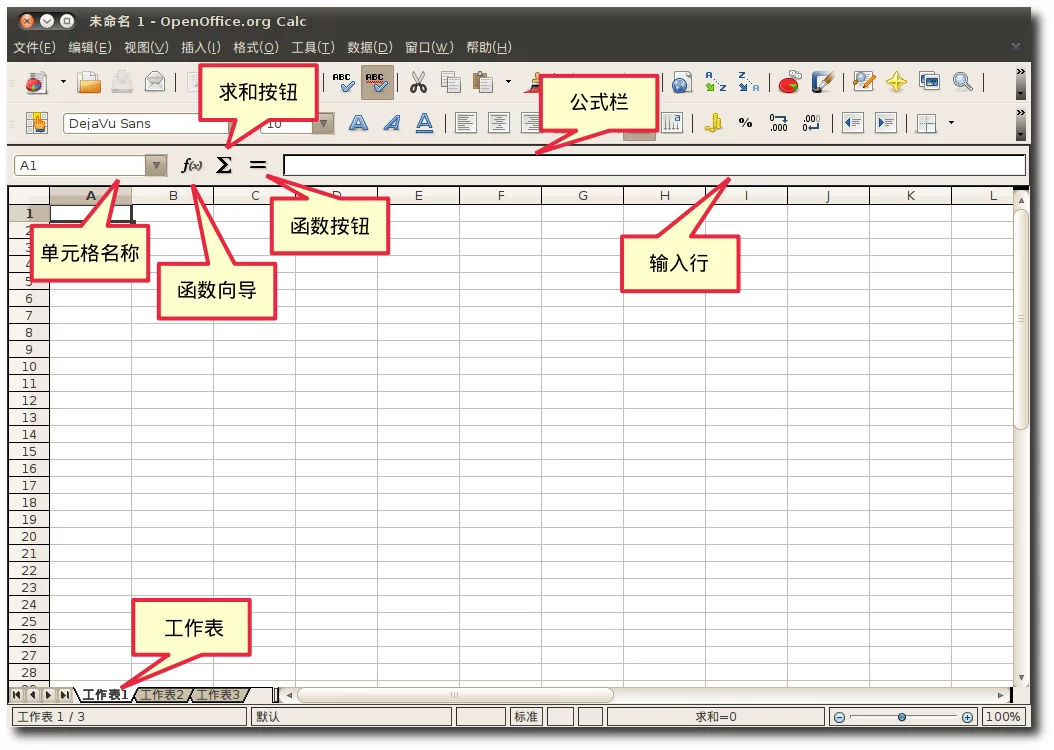Open the 文件 menu
1054x750 pixels.
click(x=35, y=48)
